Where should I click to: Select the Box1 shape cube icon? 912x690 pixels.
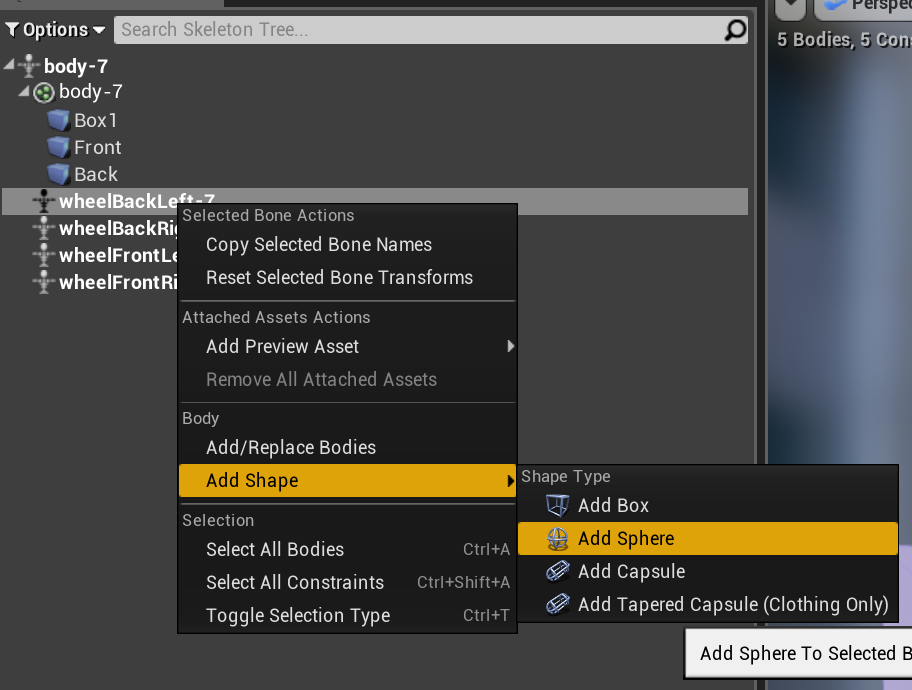pyautogui.click(x=59, y=121)
